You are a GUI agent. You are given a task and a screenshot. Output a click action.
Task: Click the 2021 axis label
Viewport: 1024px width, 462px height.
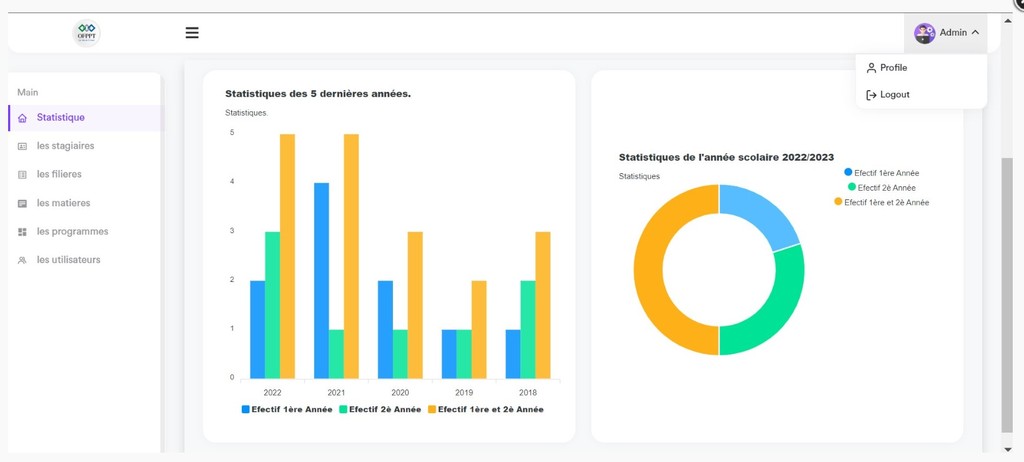tap(336, 393)
